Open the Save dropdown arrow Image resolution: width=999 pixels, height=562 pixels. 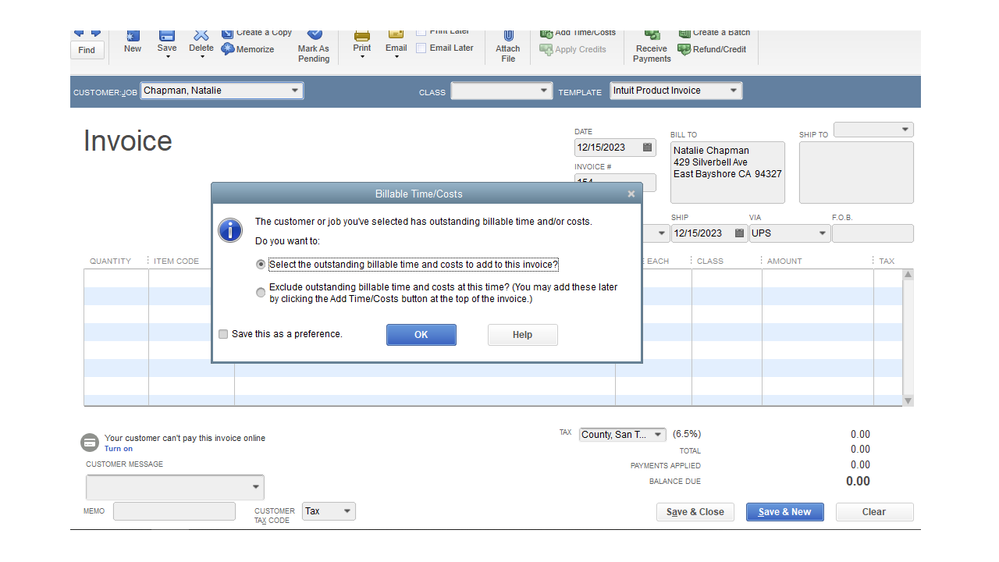(168, 57)
